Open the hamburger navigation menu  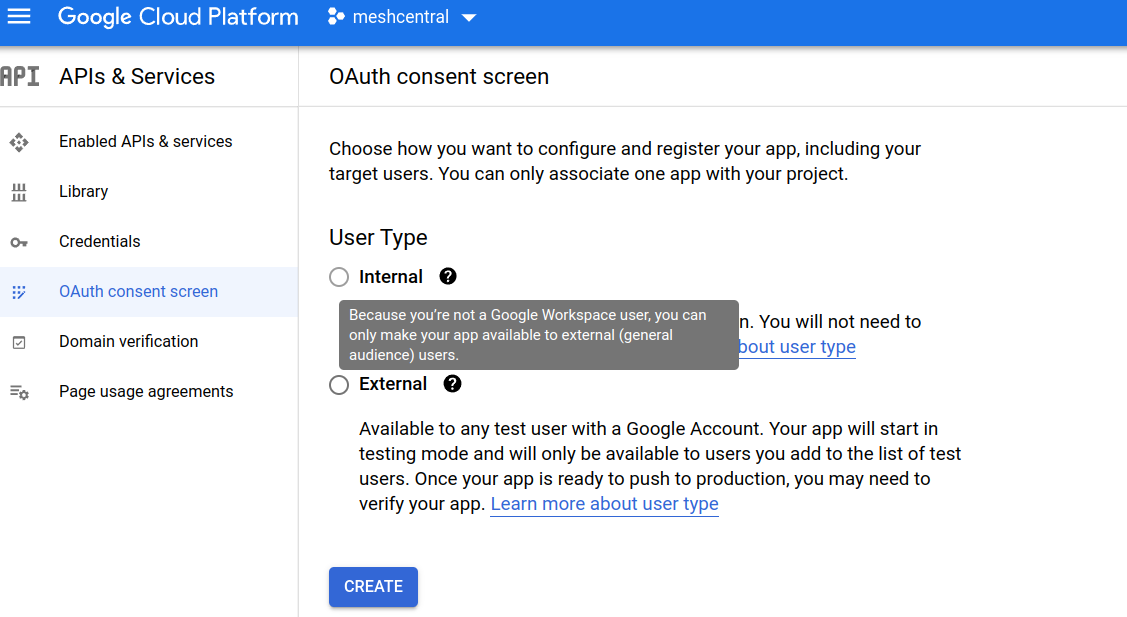[x=19, y=17]
